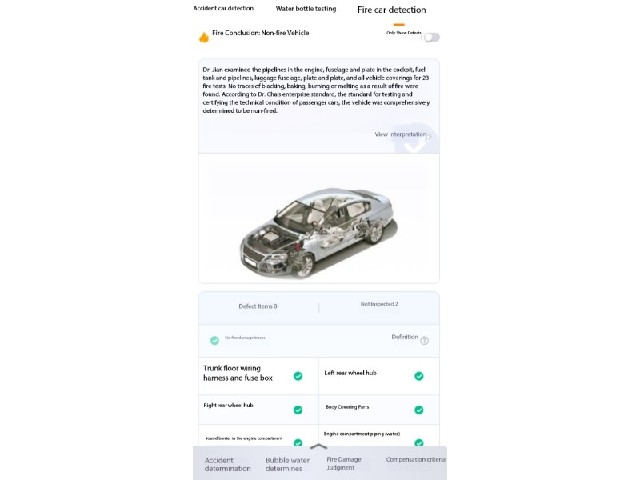Expand the bottom navigation panel upward chevron
This screenshot has height=480, width=640.
[x=318, y=447]
